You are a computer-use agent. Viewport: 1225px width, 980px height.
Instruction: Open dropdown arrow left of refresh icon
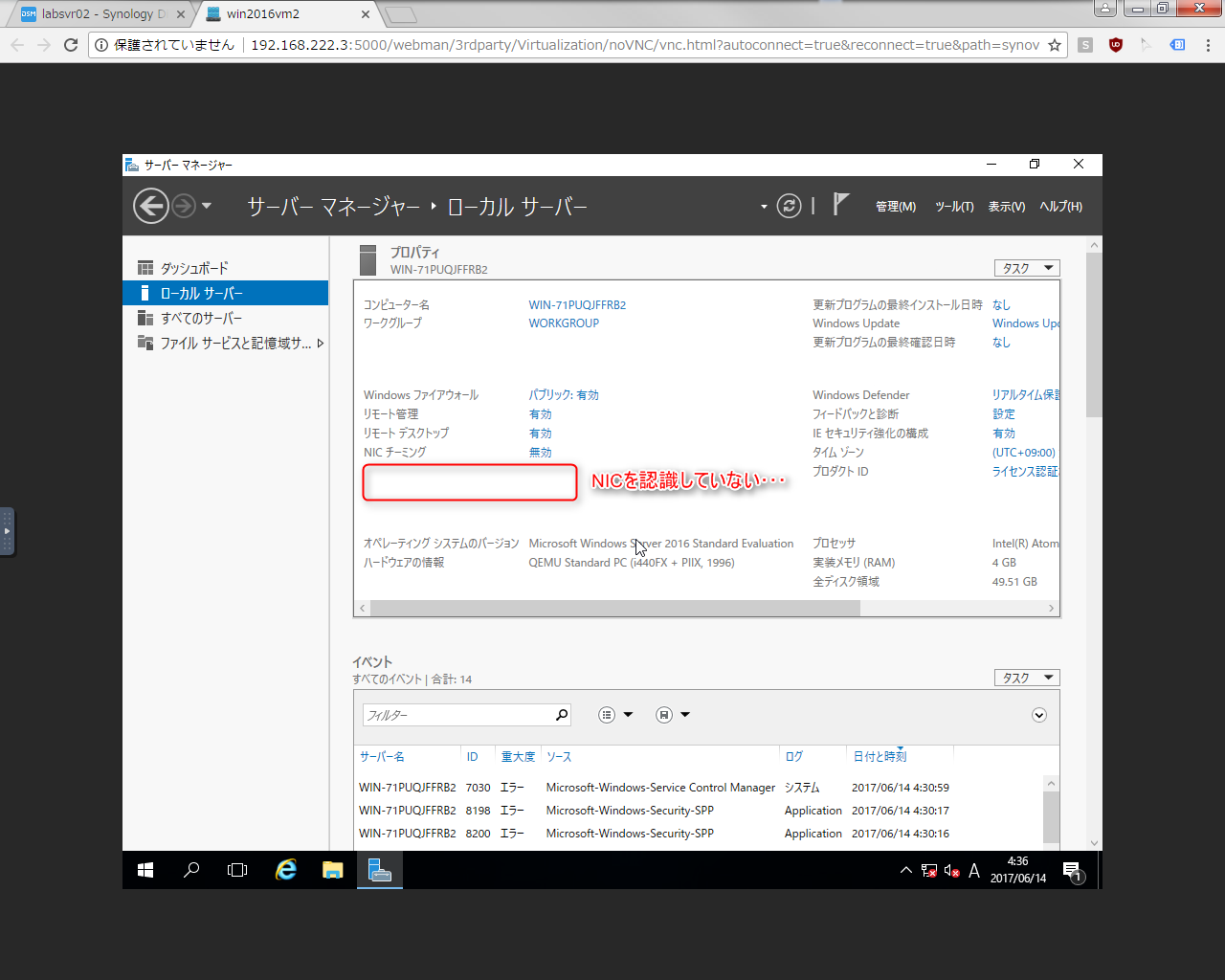click(x=764, y=207)
